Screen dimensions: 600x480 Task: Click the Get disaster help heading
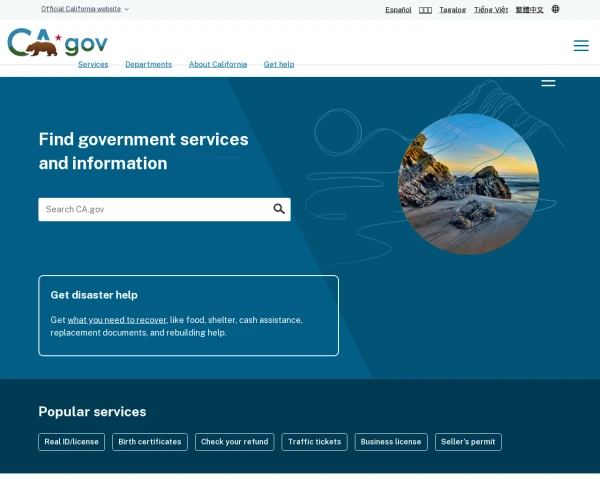tap(94, 295)
